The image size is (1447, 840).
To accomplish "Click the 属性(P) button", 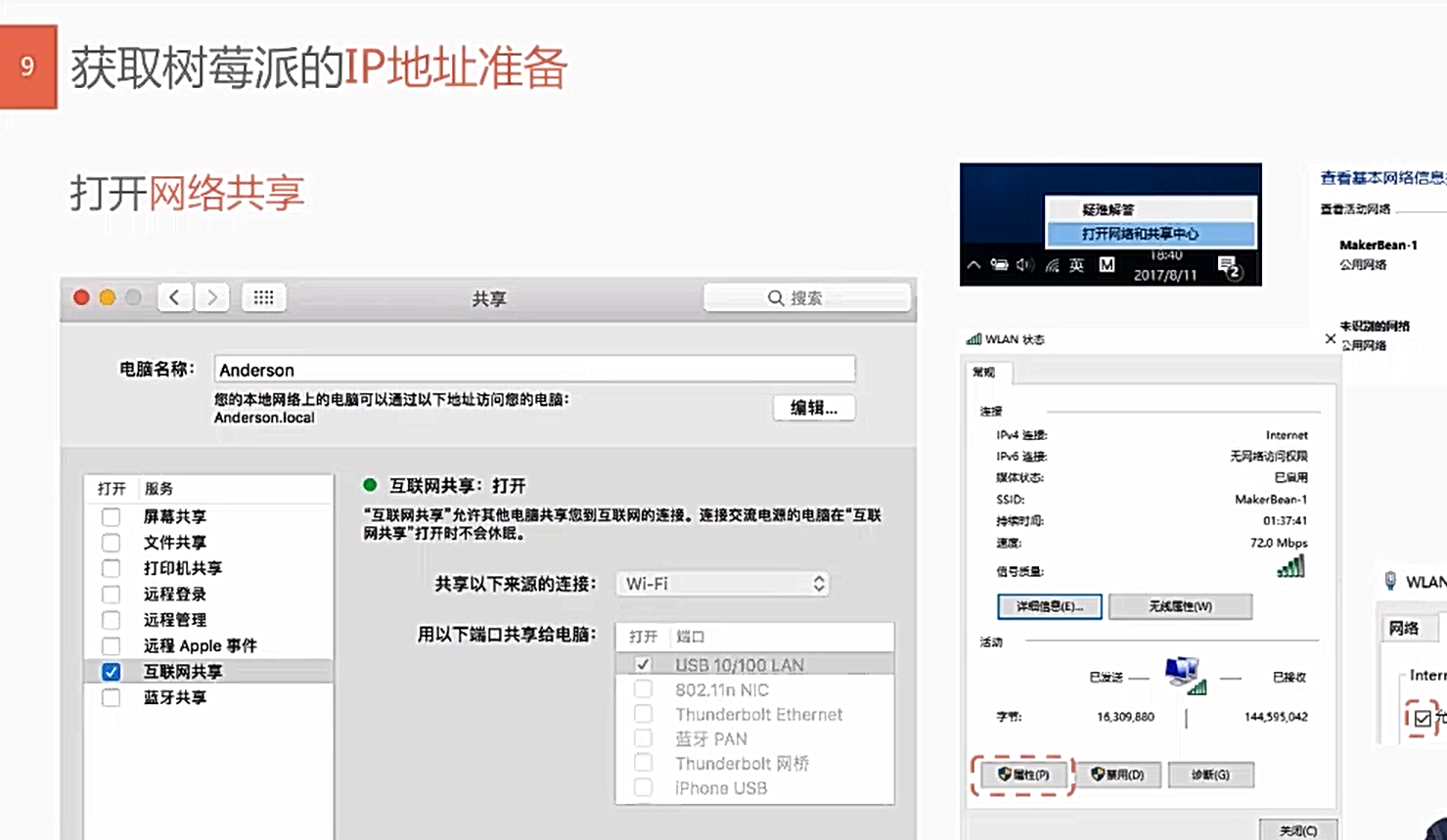I will pyautogui.click(x=1022, y=774).
